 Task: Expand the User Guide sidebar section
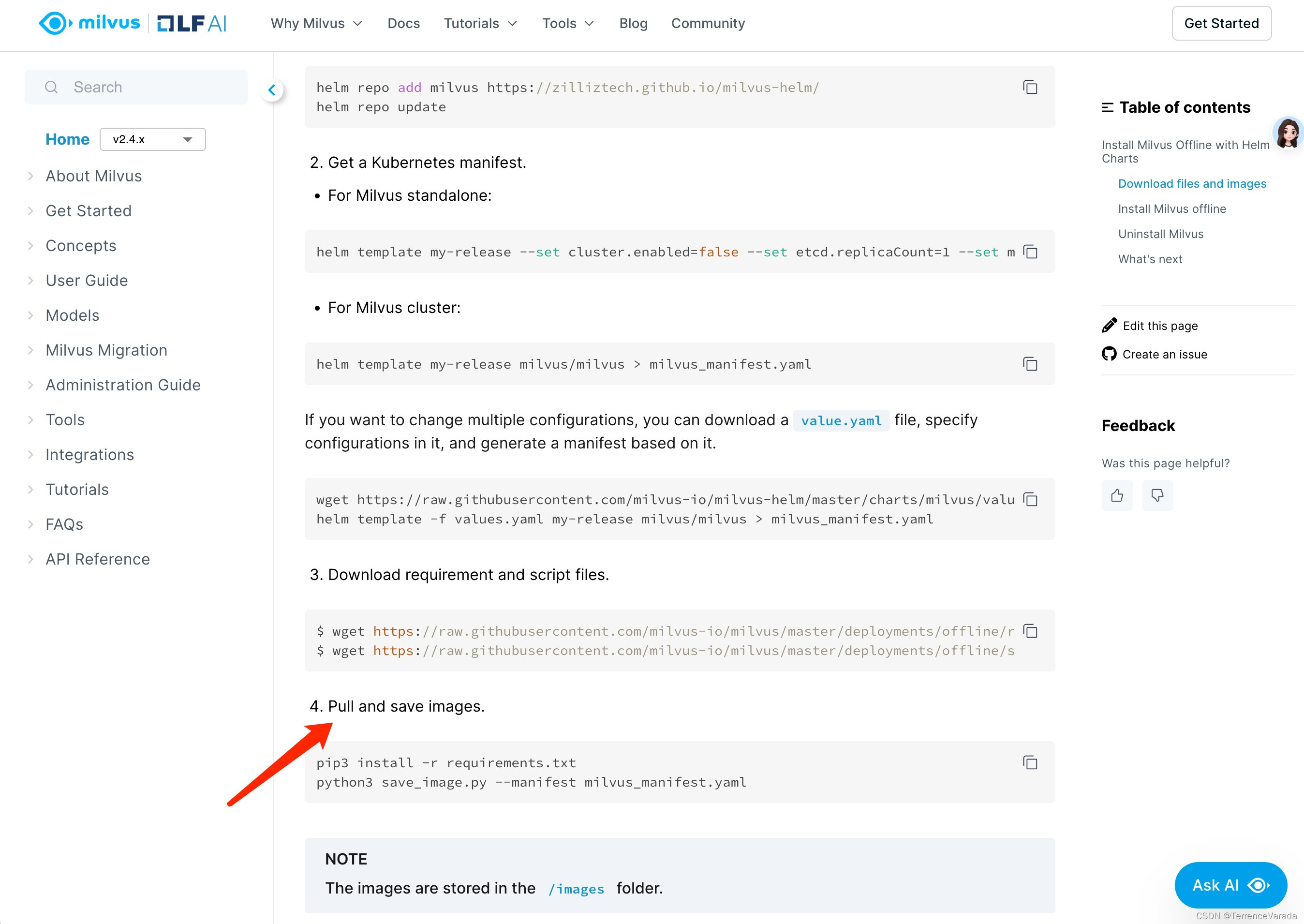pos(87,281)
